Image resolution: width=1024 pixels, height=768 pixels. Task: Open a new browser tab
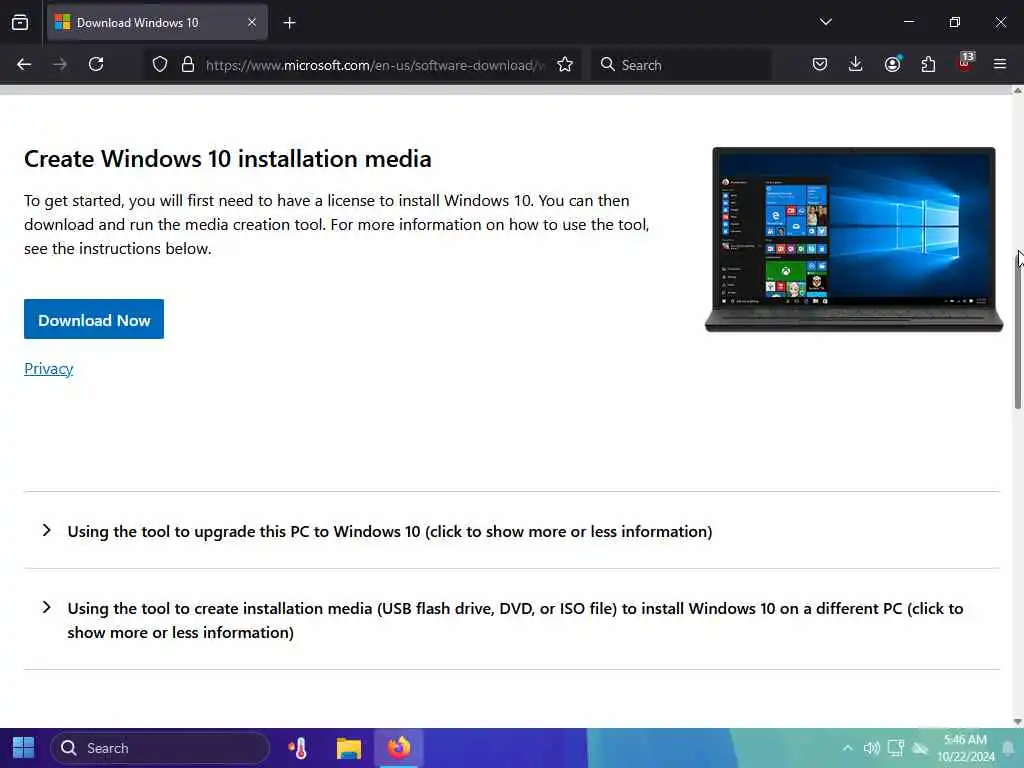pos(289,23)
